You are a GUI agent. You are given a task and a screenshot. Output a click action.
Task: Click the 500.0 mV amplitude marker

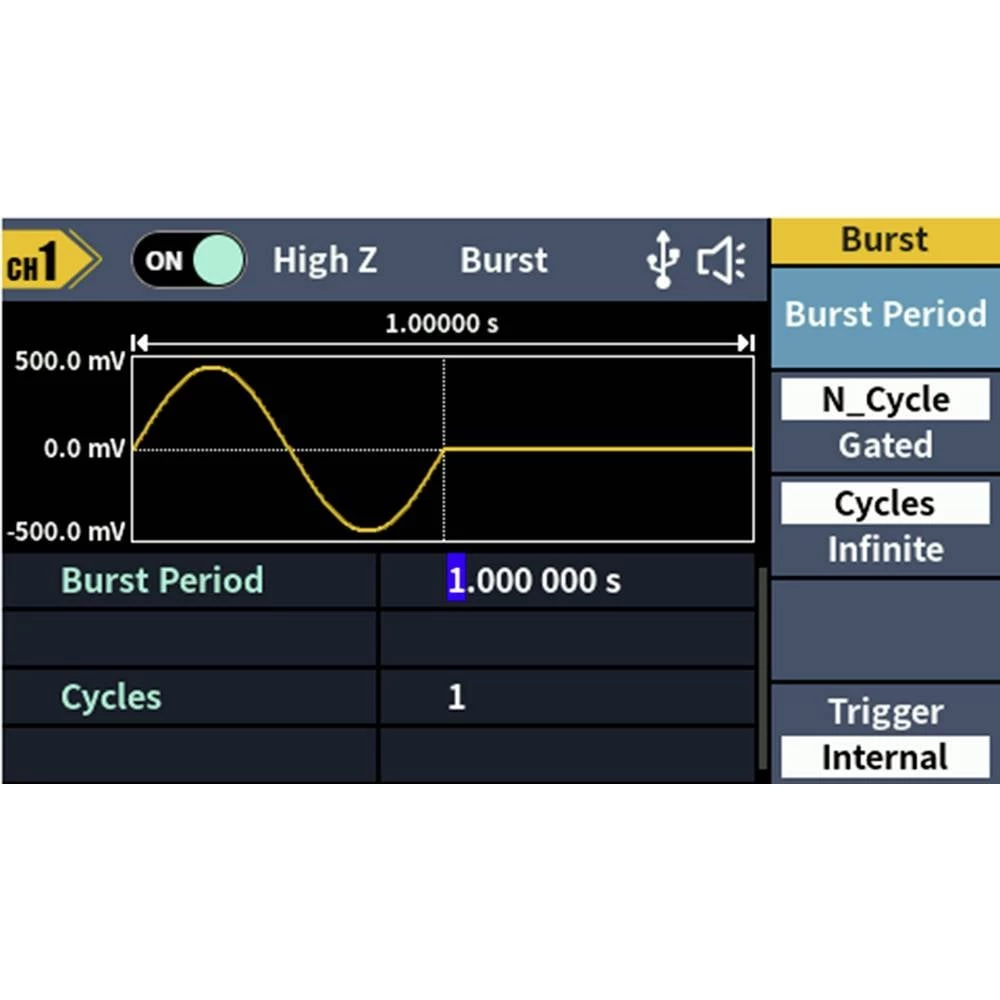[x=68, y=362]
